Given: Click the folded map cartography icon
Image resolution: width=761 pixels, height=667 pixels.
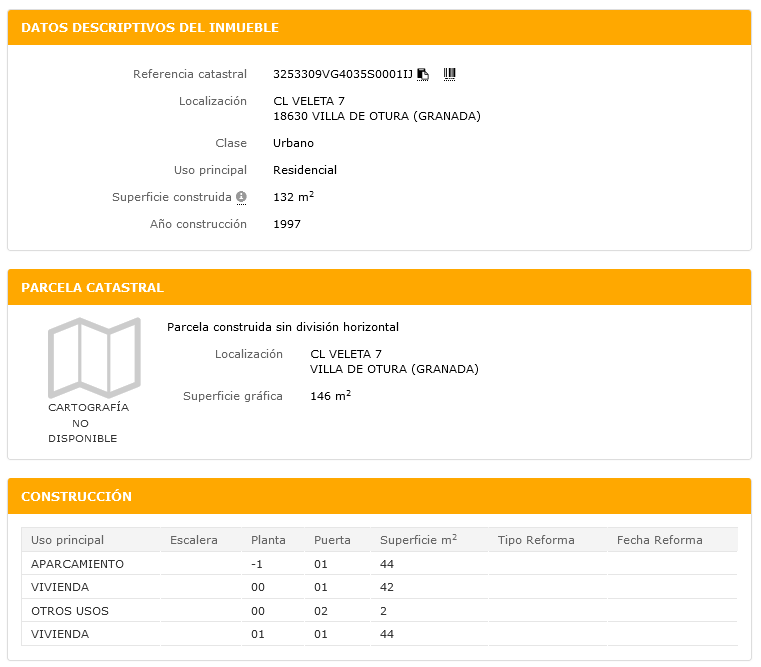Looking at the screenshot, I should [x=94, y=357].
